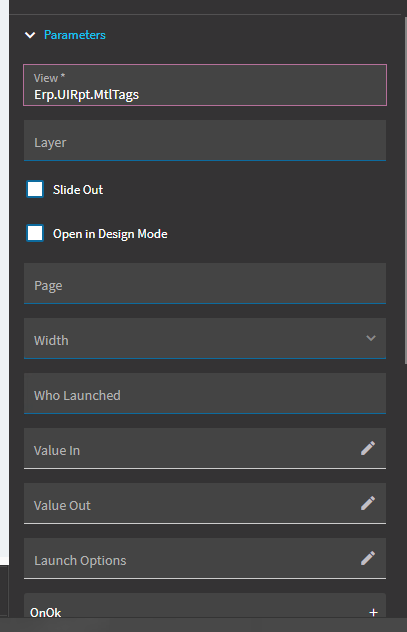Click the Value Out field

pos(205,503)
